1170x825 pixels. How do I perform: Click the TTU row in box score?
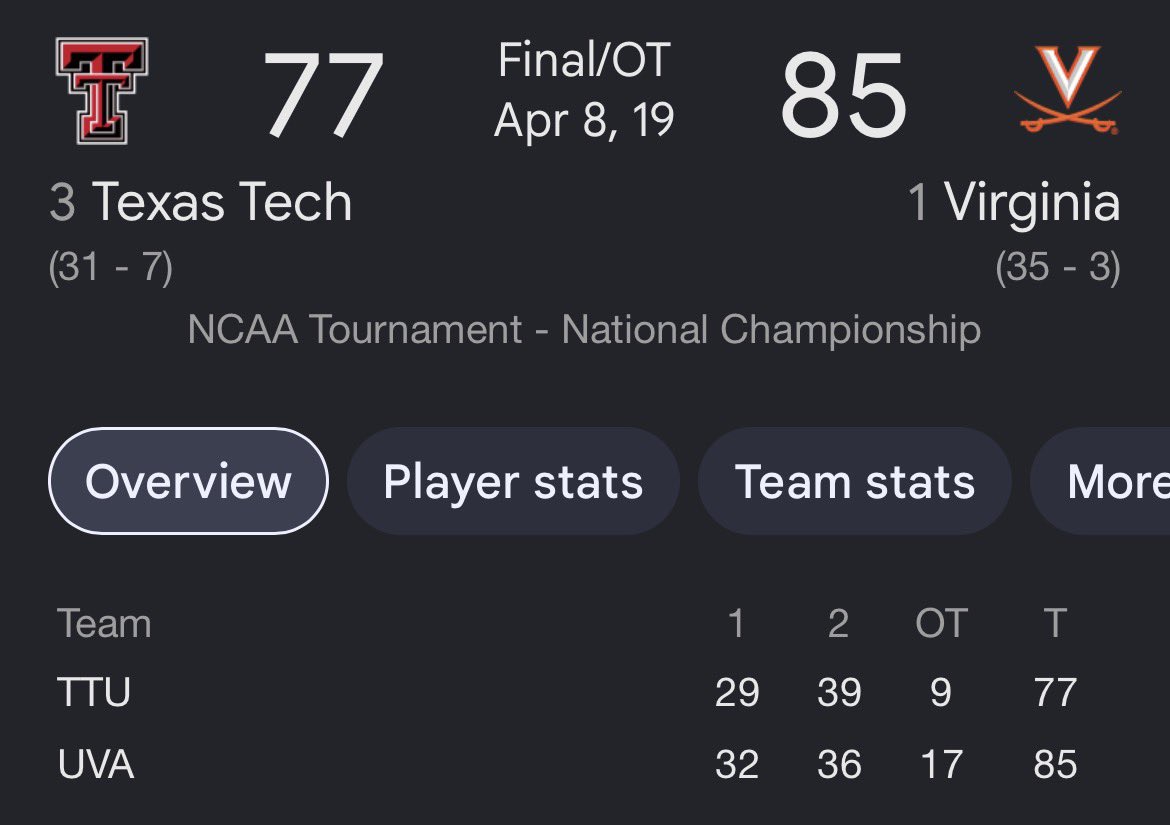[x=567, y=691]
